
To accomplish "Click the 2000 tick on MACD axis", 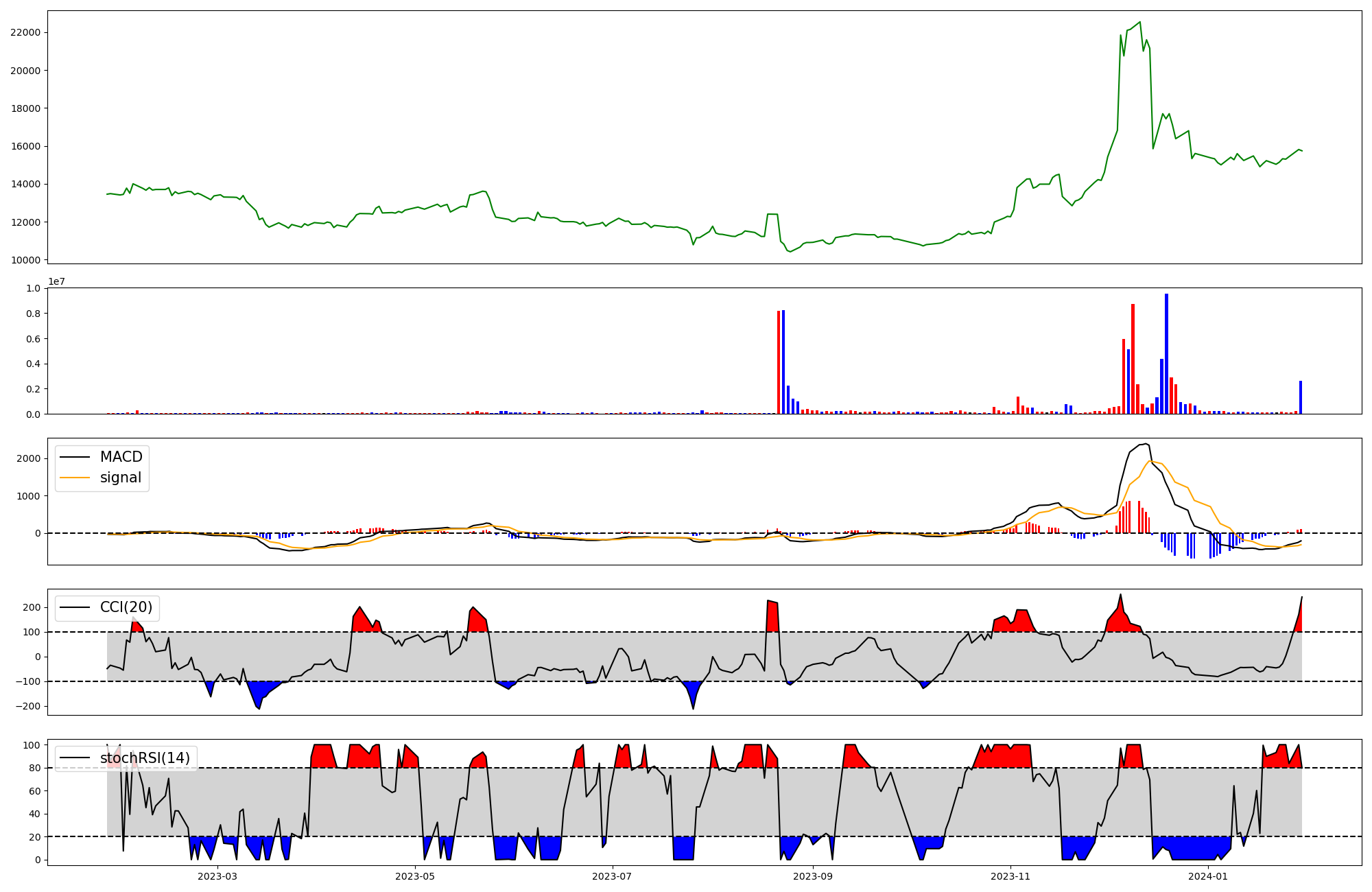I will tap(30, 458).
